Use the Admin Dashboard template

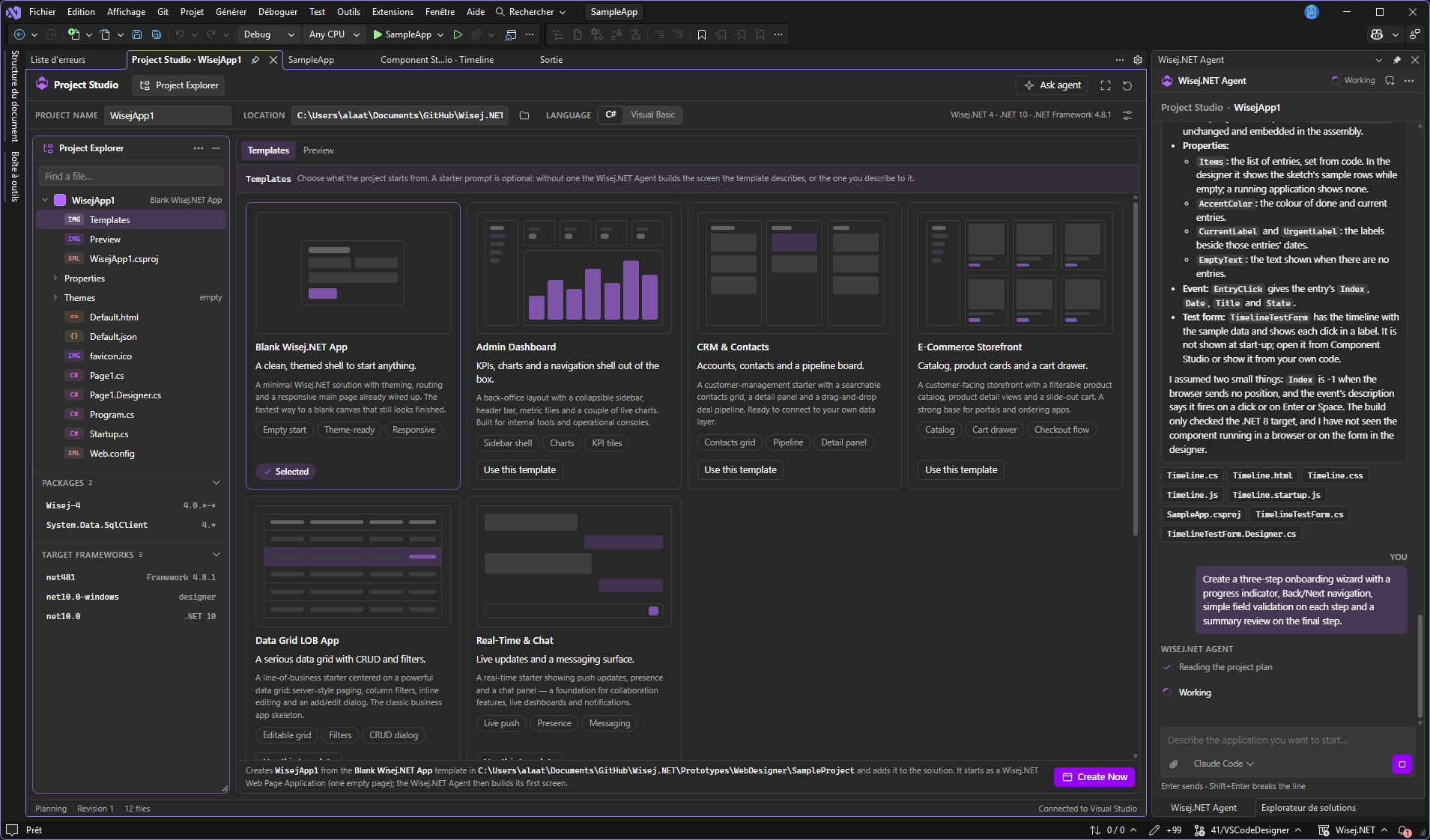tap(520, 470)
